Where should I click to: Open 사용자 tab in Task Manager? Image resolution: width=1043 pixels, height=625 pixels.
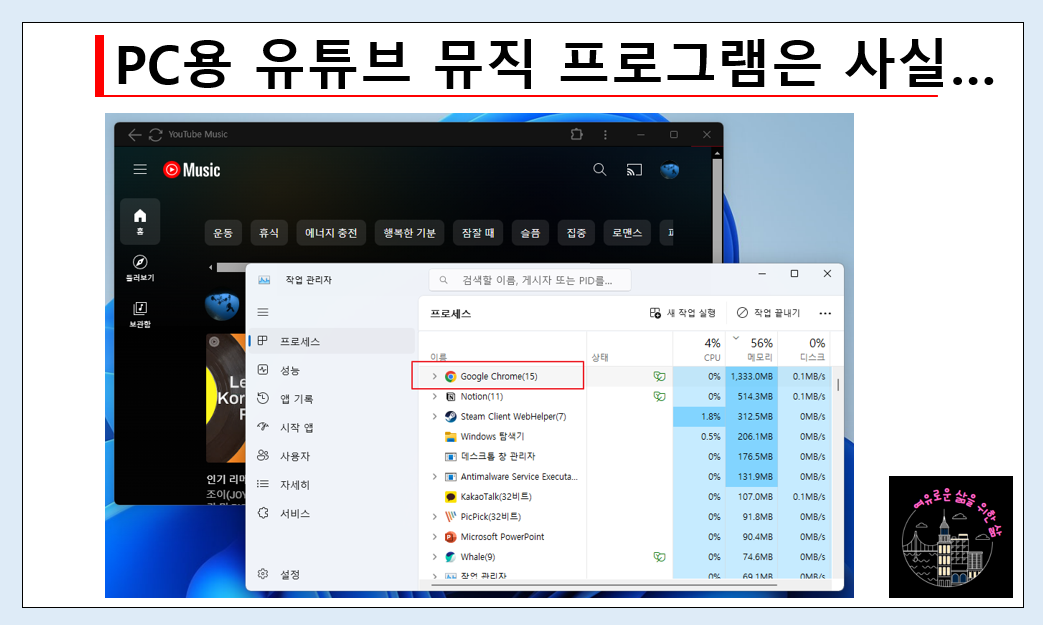pos(333,456)
